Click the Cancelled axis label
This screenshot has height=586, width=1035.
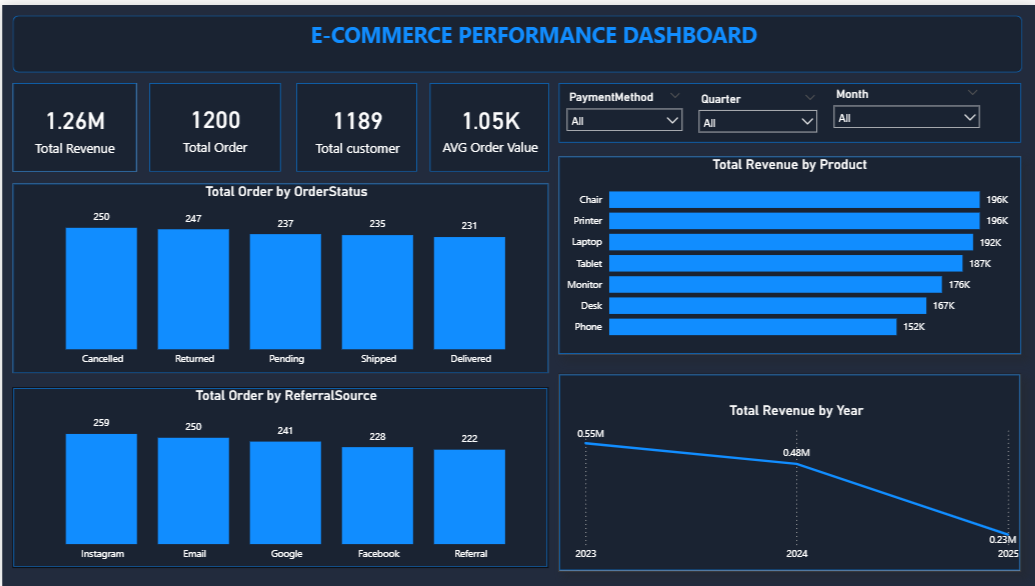click(102, 358)
